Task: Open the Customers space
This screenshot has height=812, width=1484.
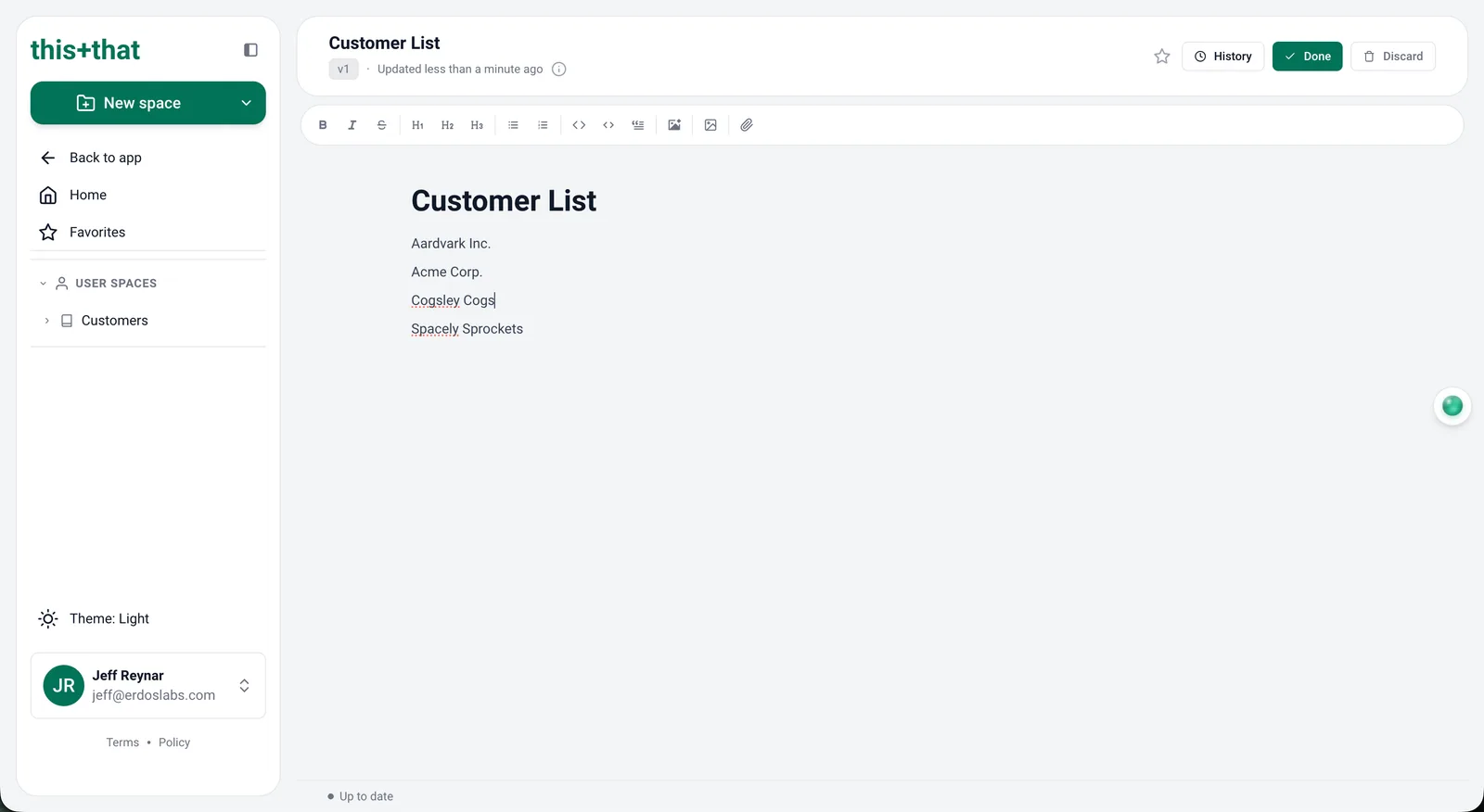Action: (114, 321)
